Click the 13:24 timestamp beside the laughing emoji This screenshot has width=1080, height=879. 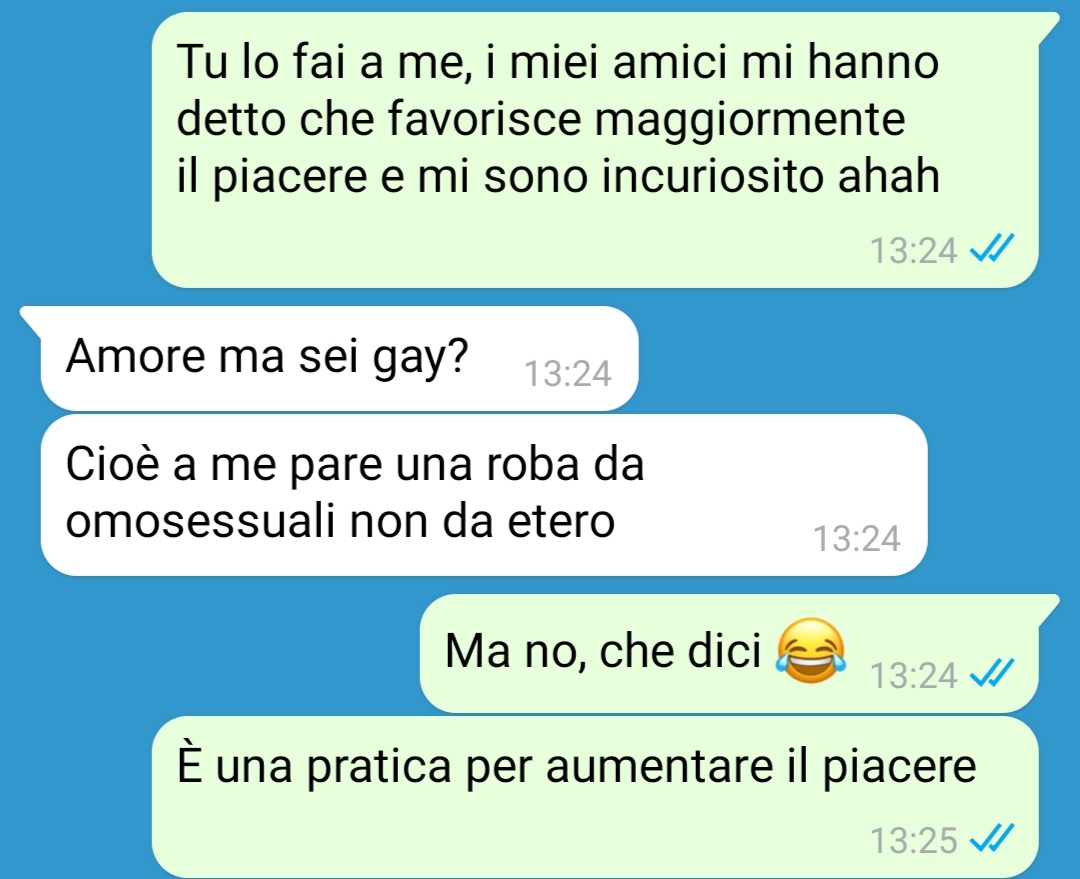pos(913,674)
